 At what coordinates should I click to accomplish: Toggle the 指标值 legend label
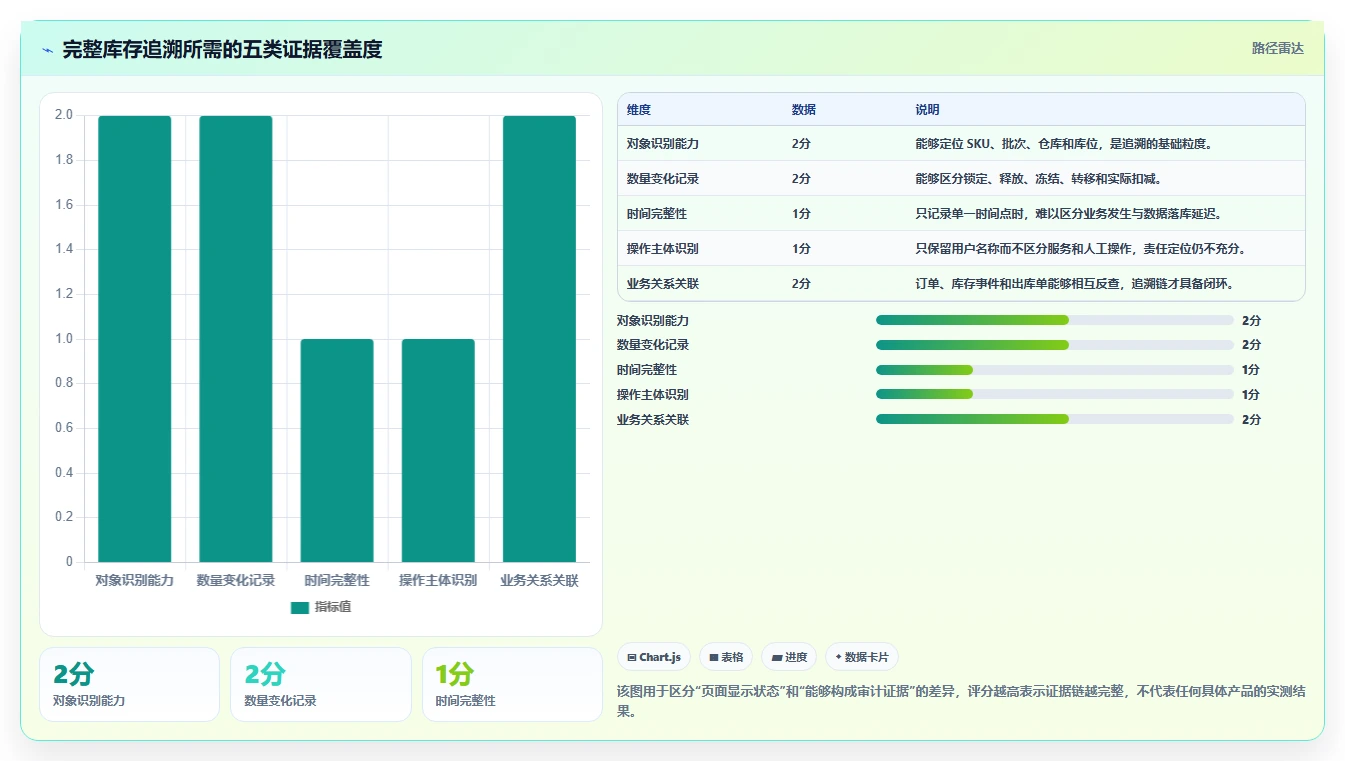(x=333, y=607)
